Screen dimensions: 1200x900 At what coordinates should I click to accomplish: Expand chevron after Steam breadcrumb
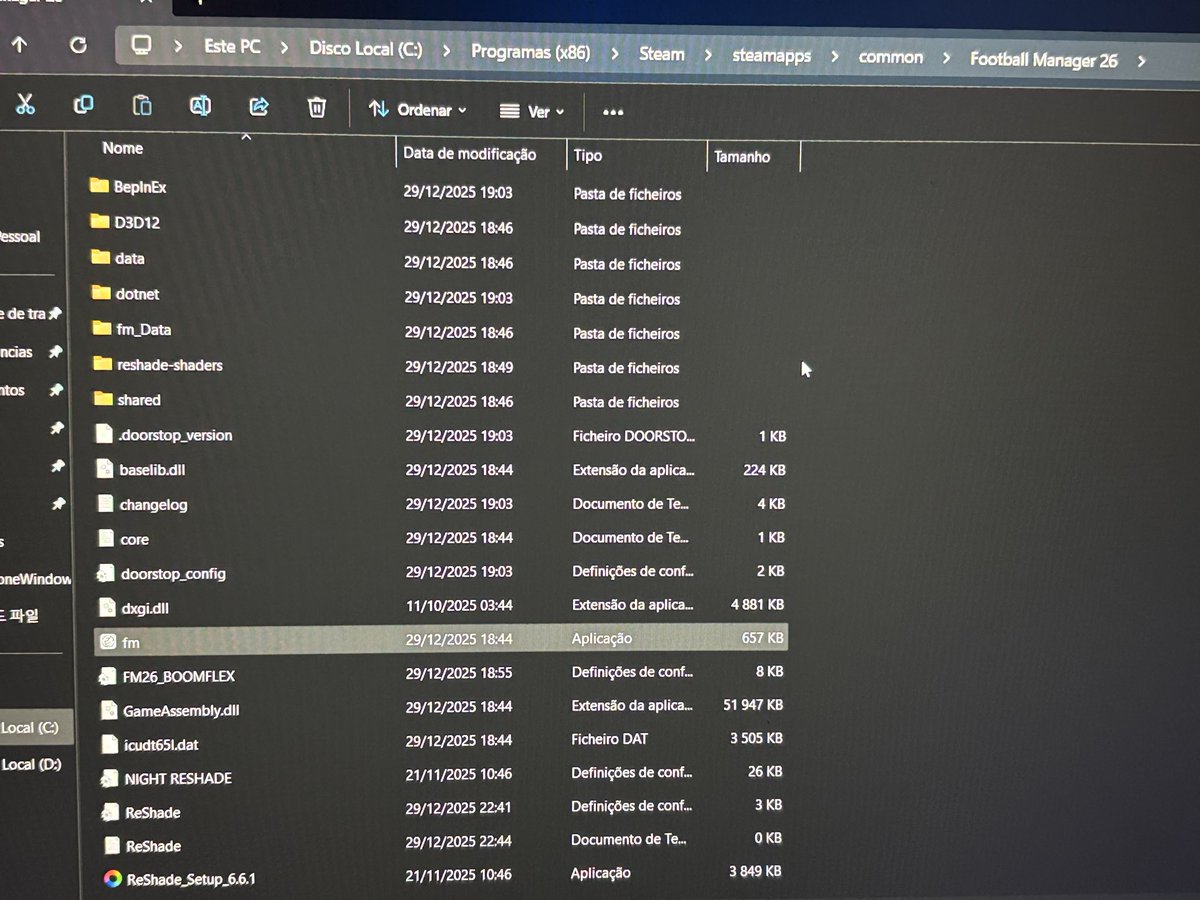(709, 55)
